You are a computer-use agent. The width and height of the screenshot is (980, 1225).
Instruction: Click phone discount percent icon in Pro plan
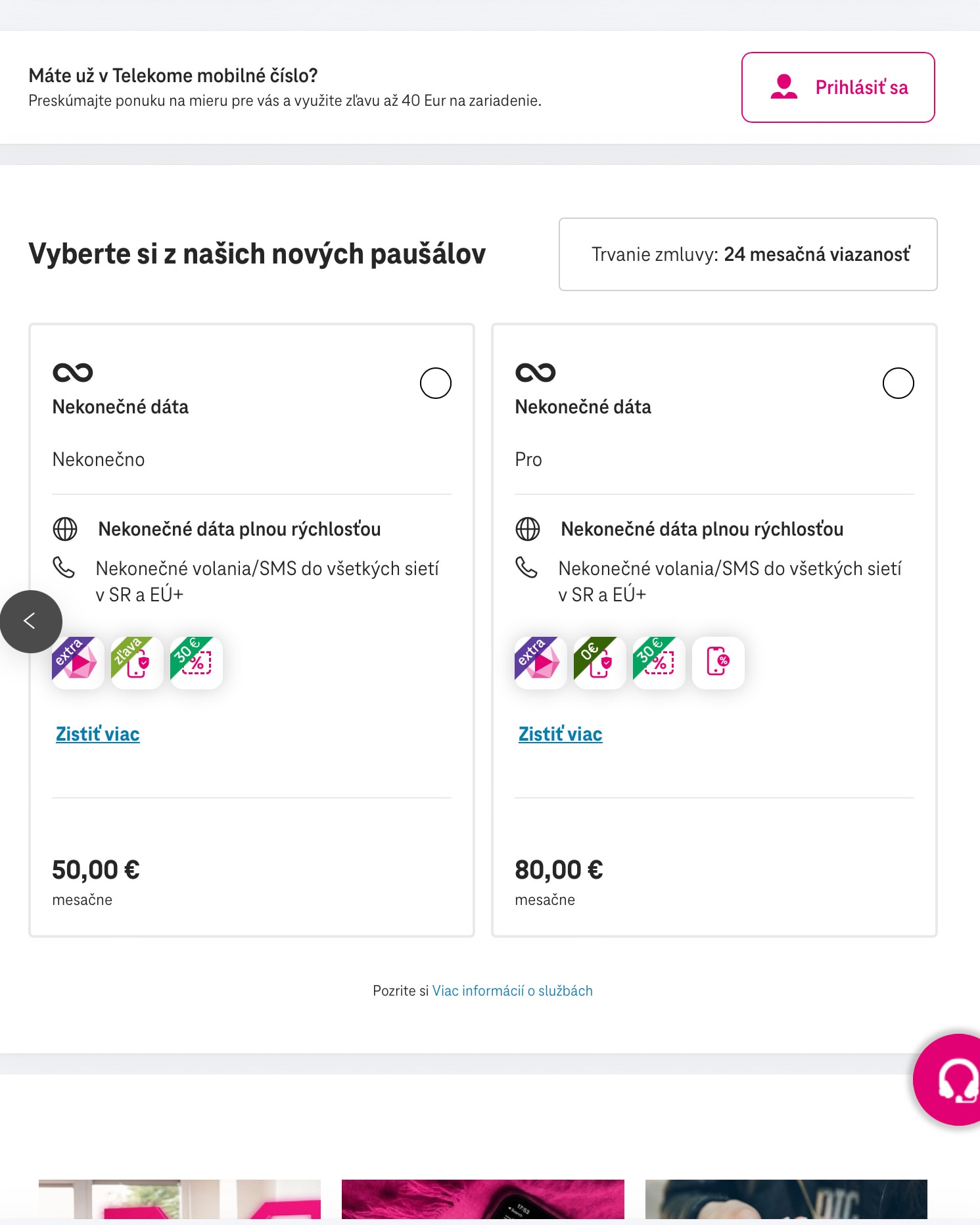718,662
